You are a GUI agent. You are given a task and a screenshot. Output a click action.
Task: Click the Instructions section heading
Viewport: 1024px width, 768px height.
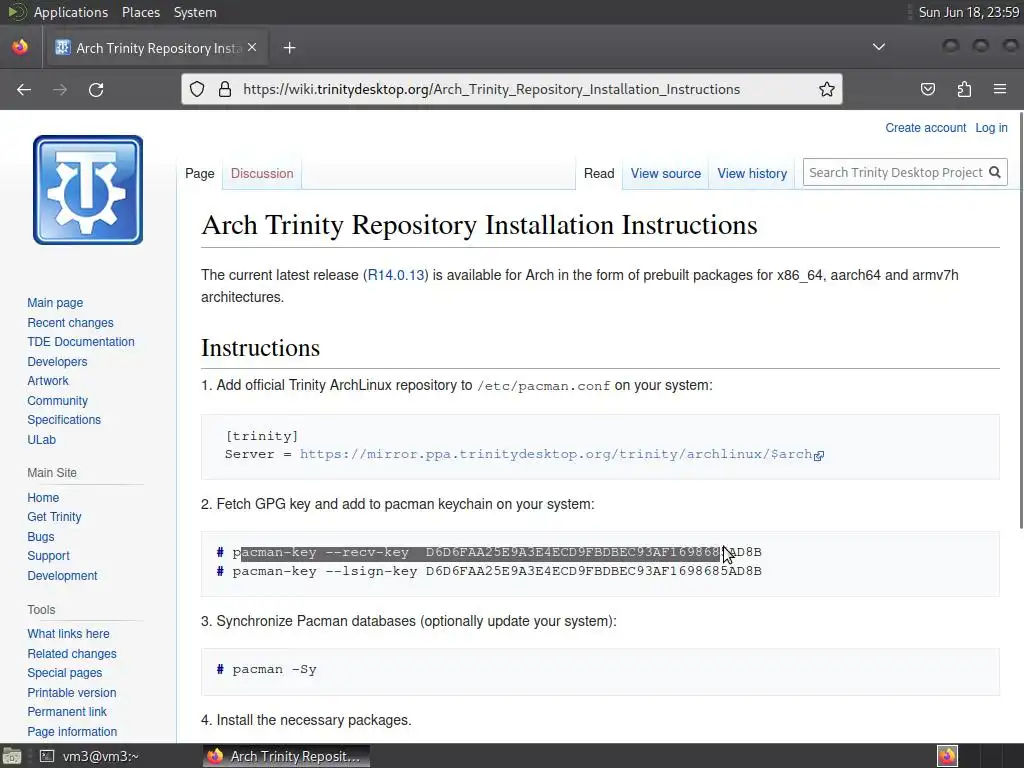click(x=261, y=348)
